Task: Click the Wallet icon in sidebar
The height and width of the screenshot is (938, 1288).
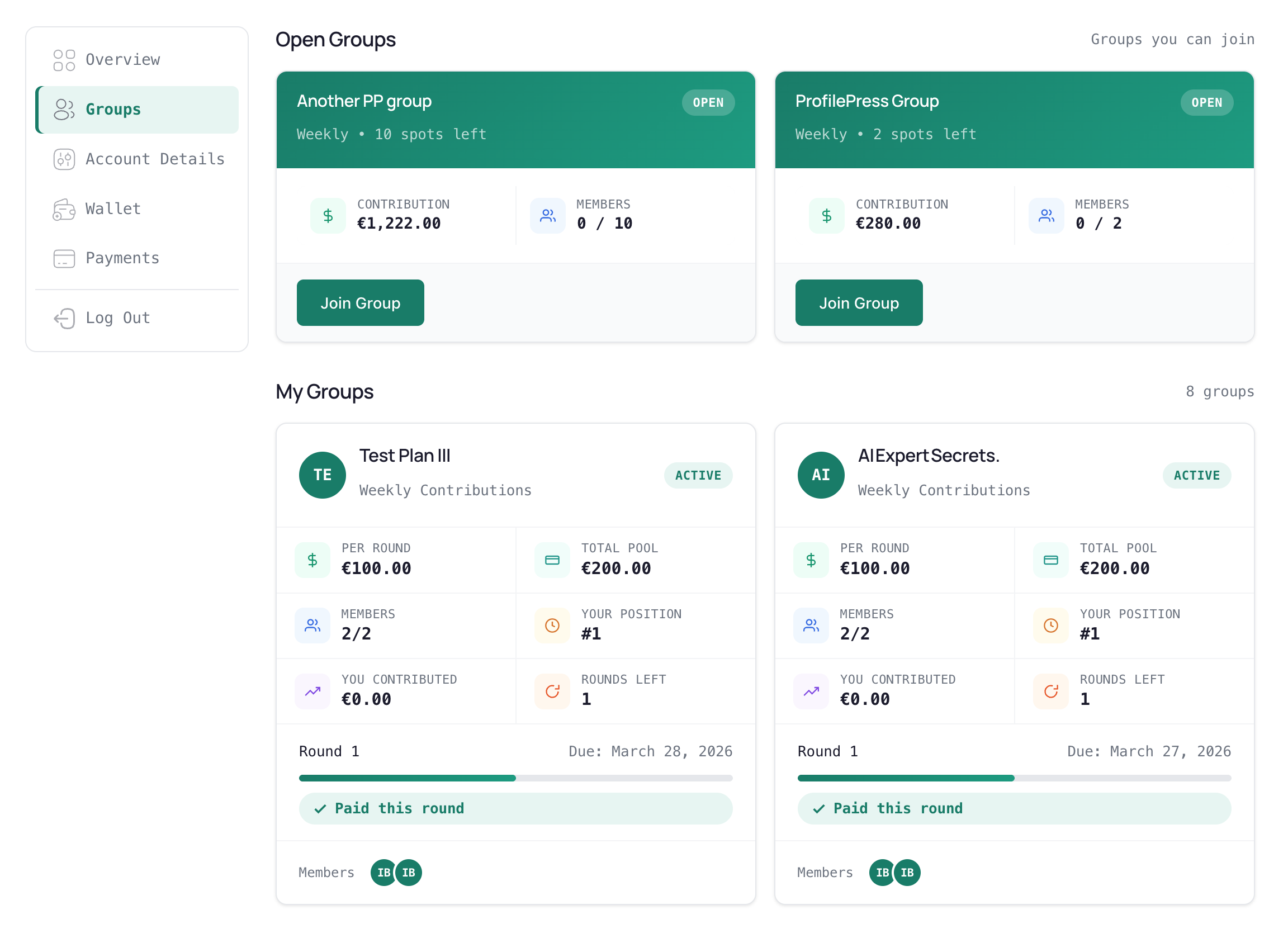Action: [x=64, y=209]
